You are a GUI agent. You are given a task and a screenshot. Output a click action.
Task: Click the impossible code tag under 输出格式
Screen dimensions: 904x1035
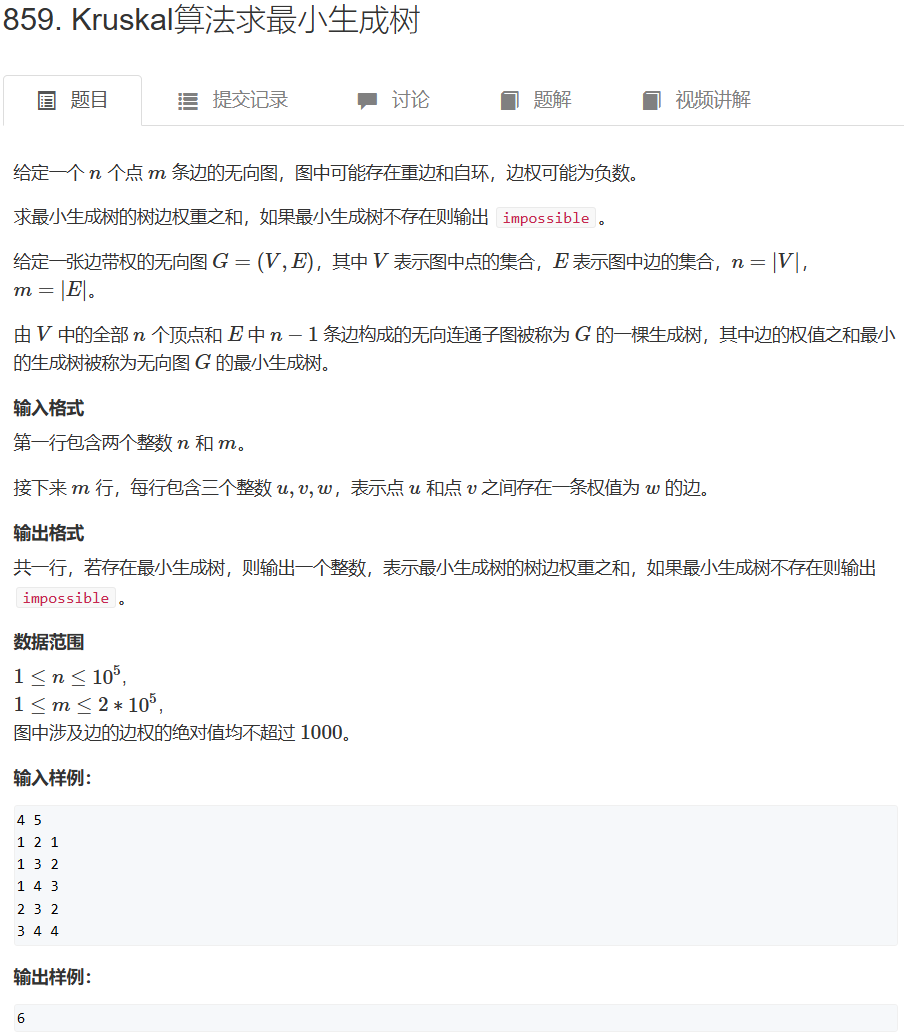tap(66, 598)
